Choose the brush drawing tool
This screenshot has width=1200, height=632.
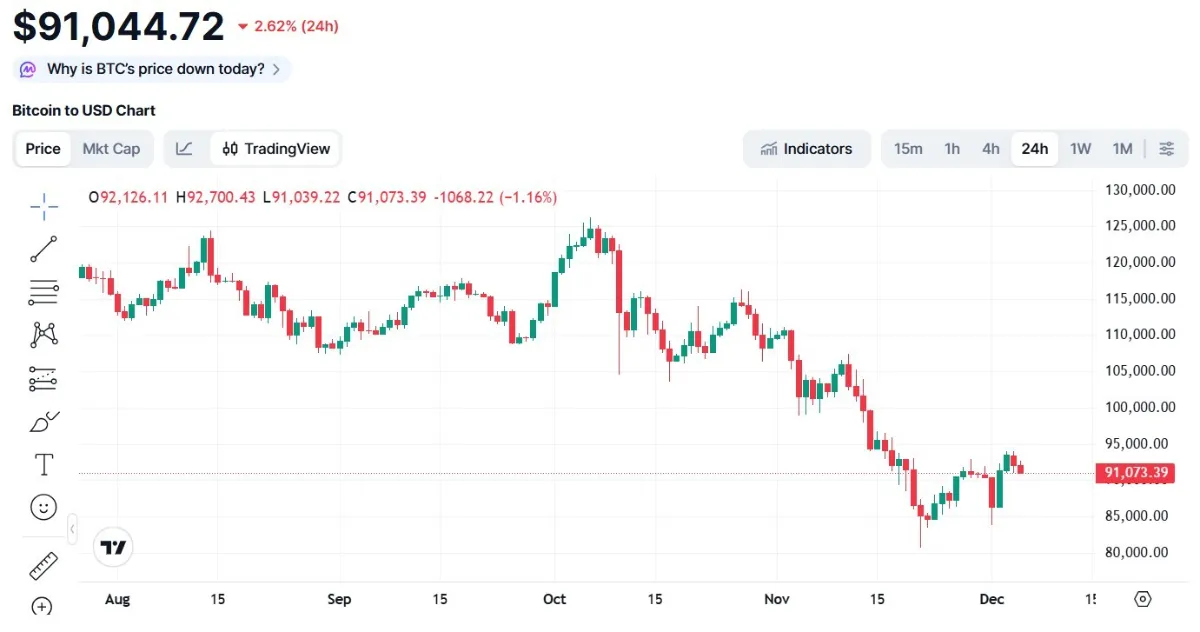tap(44, 422)
